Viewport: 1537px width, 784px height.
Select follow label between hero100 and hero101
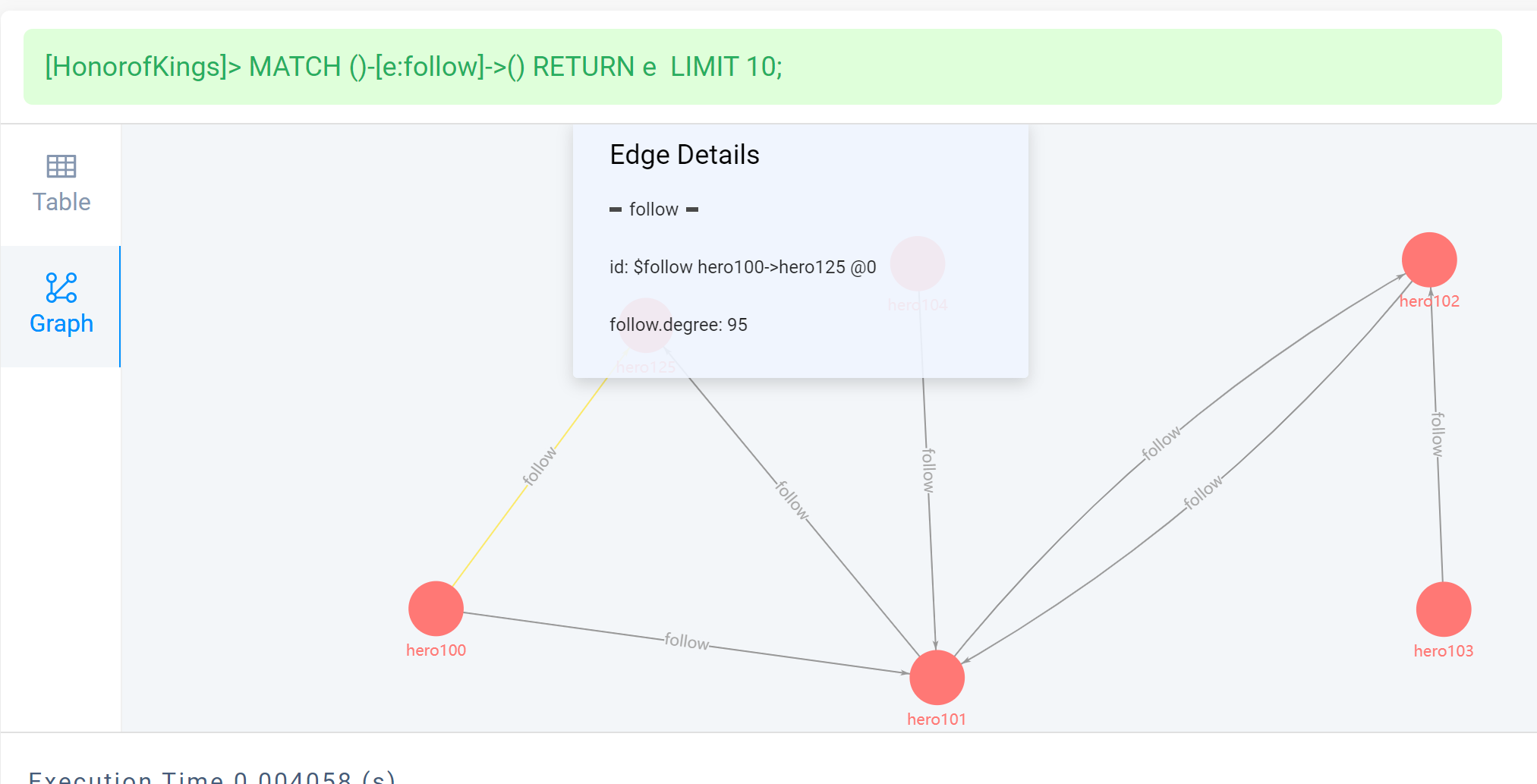click(687, 641)
